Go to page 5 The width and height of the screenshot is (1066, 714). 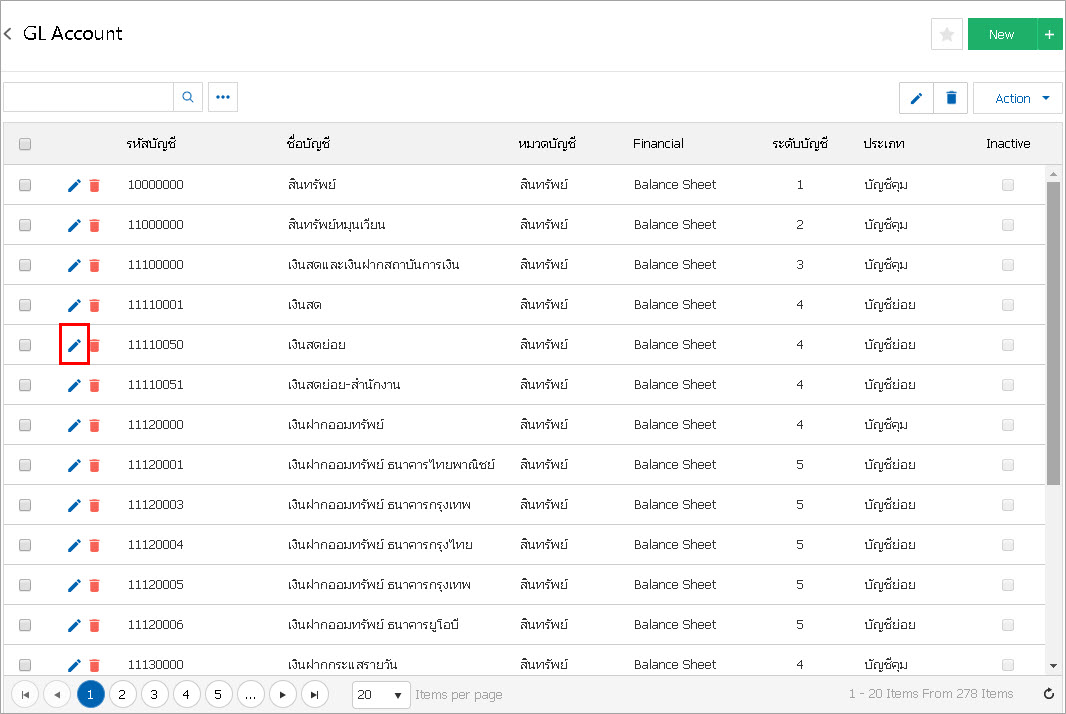[x=218, y=694]
